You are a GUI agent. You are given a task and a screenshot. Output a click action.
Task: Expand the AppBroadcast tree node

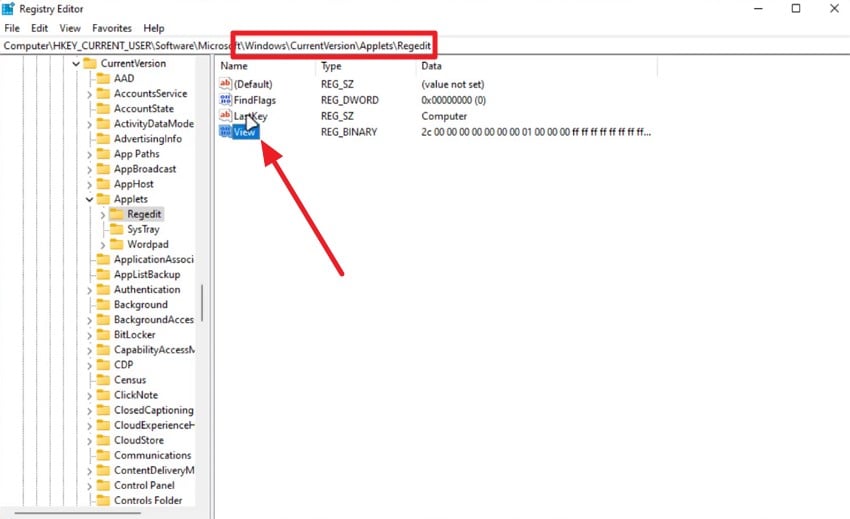tap(89, 170)
